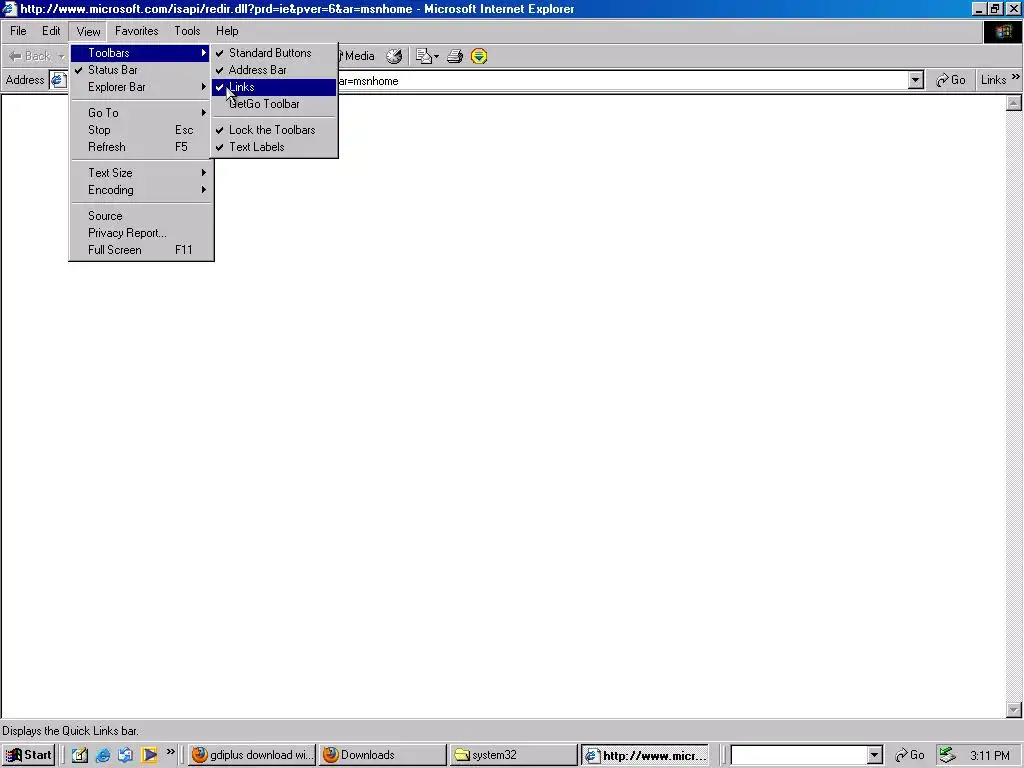This screenshot has height=768, width=1024.
Task: Click the vertical scrollbar down arrow
Action: [1014, 710]
